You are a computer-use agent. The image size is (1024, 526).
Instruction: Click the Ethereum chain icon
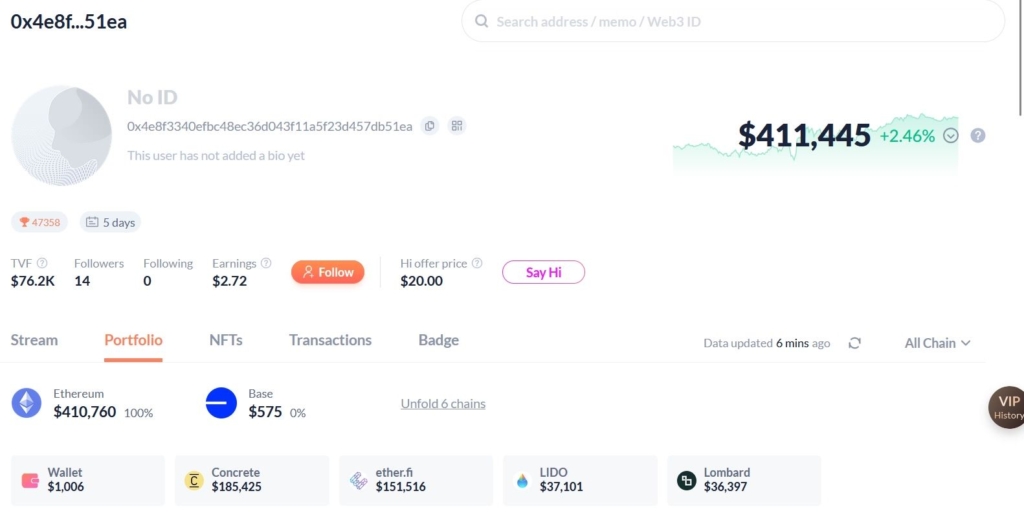(26, 403)
